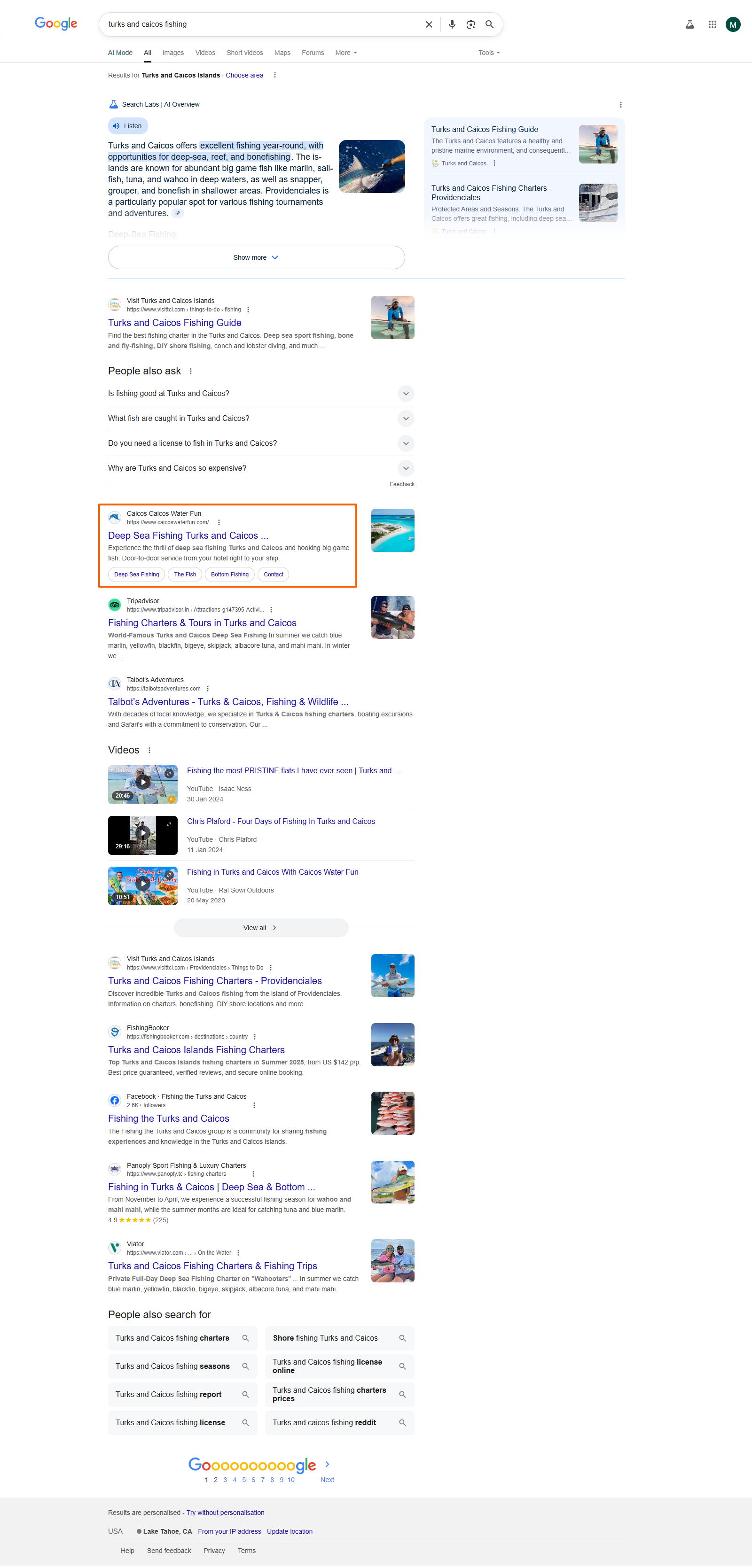Viewport: 752px width, 1568px height.
Task: Open Videos section options dots
Action: [x=149, y=751]
